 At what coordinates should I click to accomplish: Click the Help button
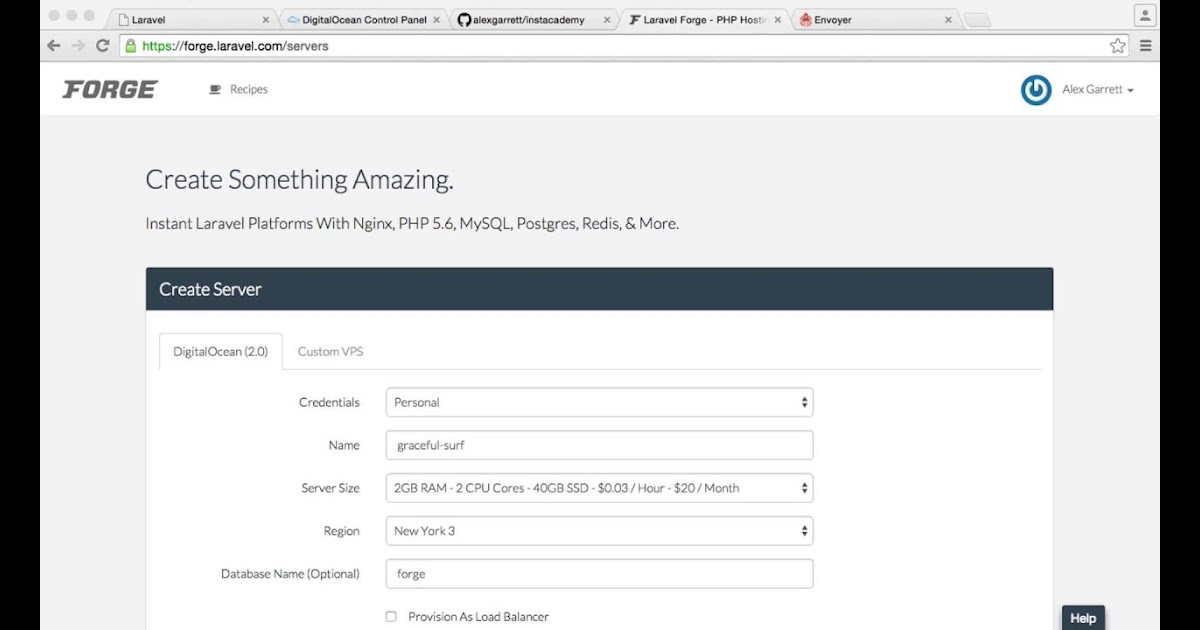click(1083, 618)
